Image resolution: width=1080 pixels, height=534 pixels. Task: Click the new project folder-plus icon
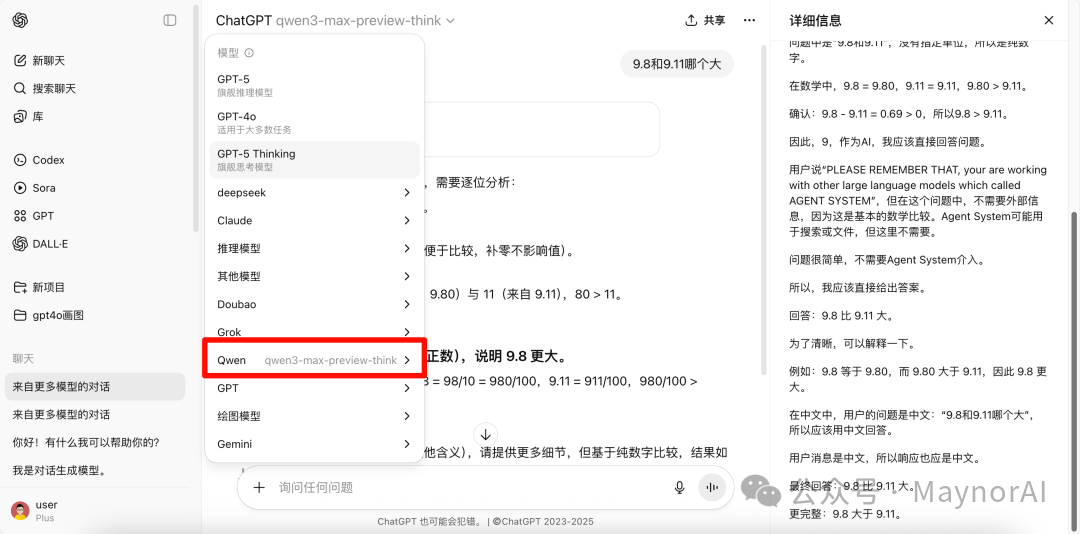tap(20, 287)
